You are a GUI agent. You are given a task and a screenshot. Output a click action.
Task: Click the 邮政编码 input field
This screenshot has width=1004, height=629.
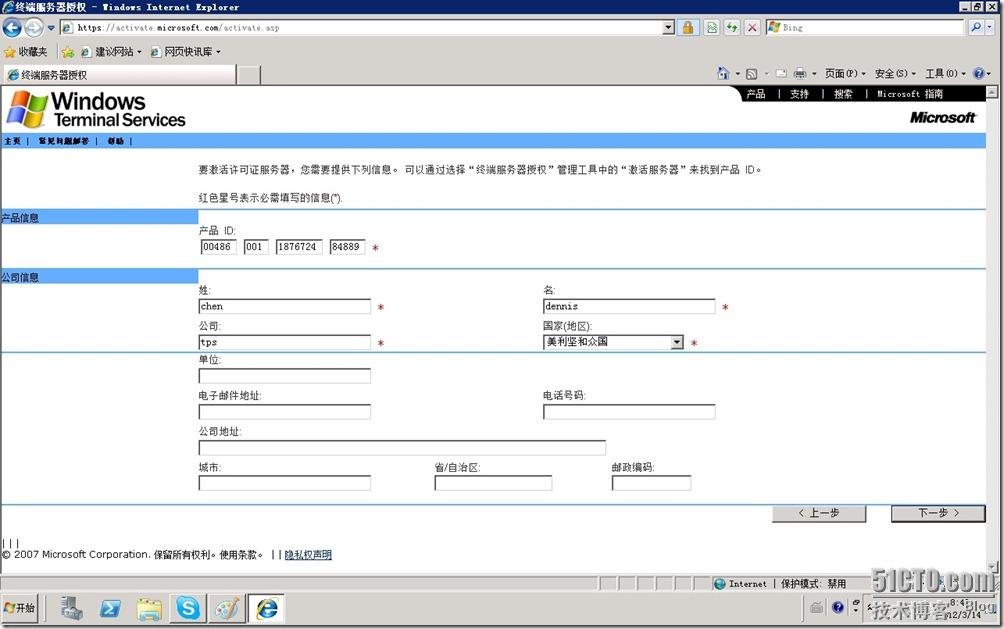[651, 484]
